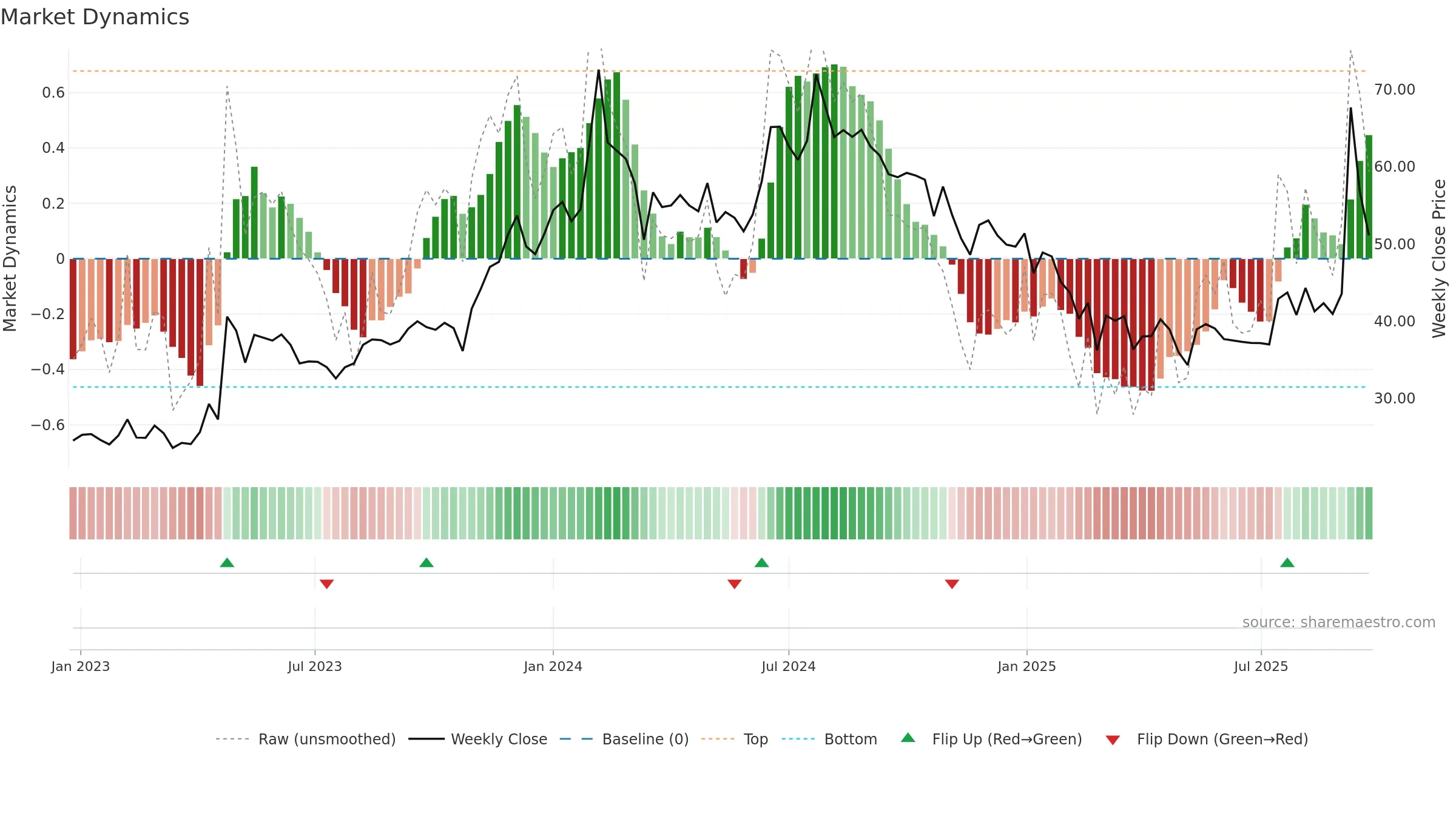
Task: Click the red flip-down marker near Jul 2023
Action: click(326, 584)
